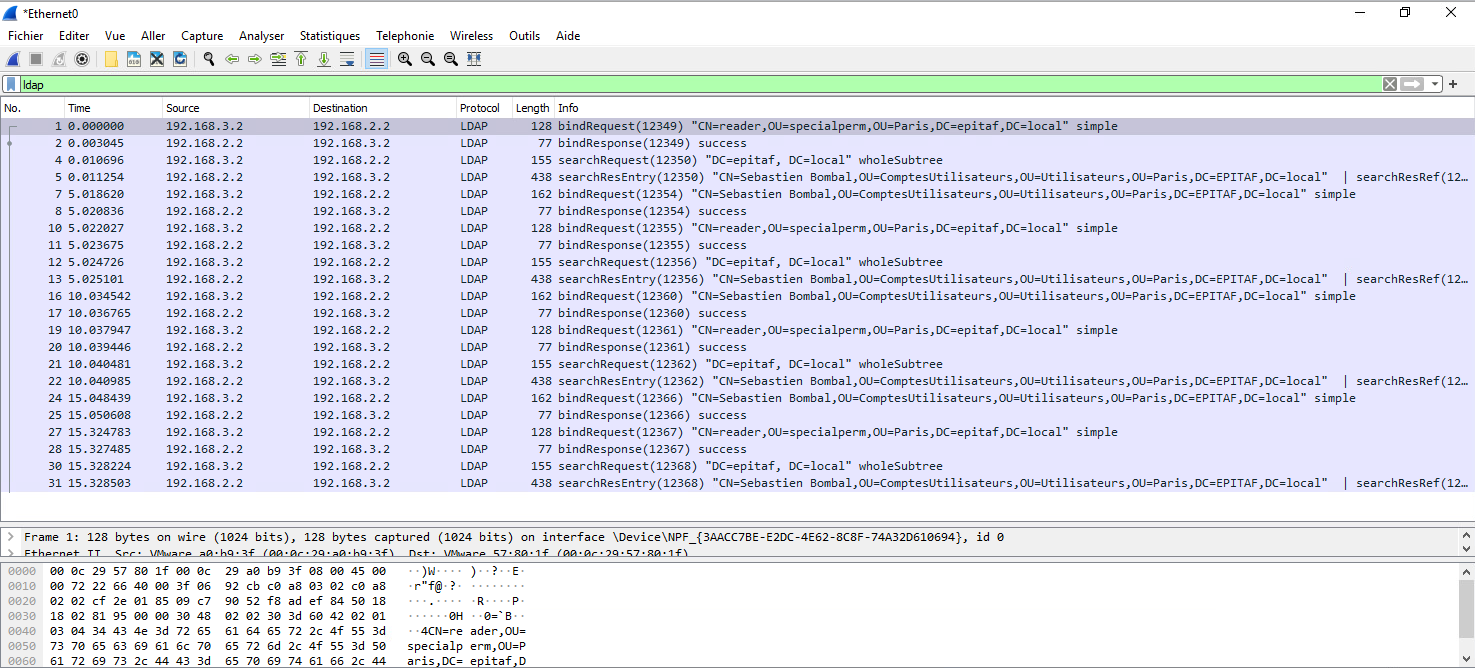
Task: Open the display filter bookmark menu
Action: point(11,84)
